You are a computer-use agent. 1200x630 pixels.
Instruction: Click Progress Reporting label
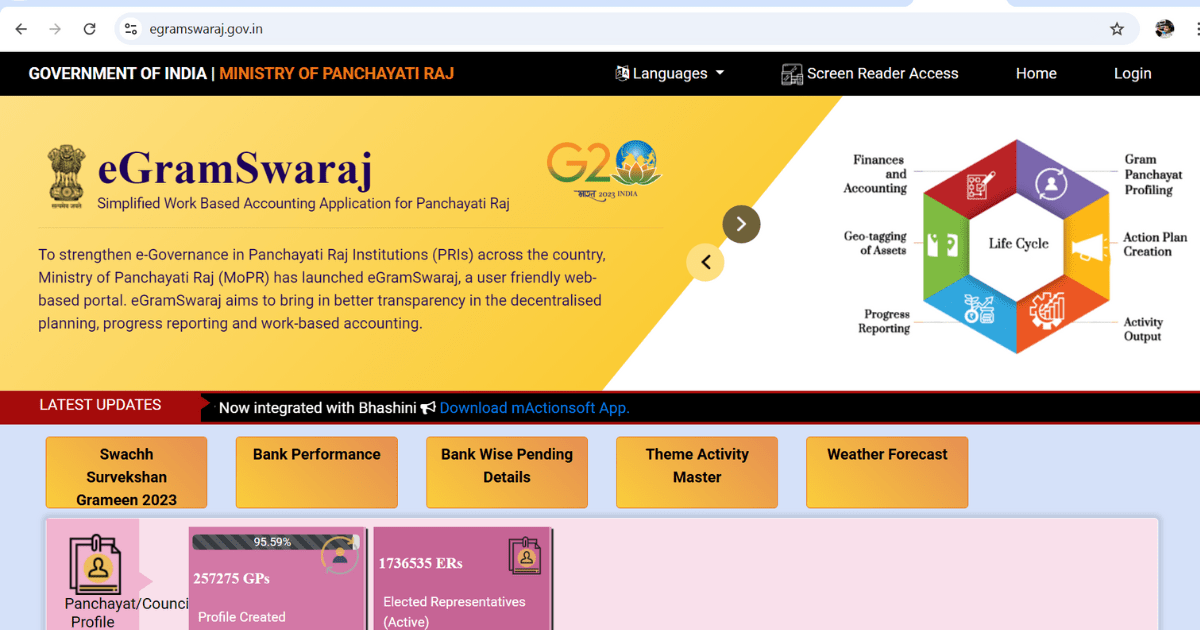[x=884, y=321]
